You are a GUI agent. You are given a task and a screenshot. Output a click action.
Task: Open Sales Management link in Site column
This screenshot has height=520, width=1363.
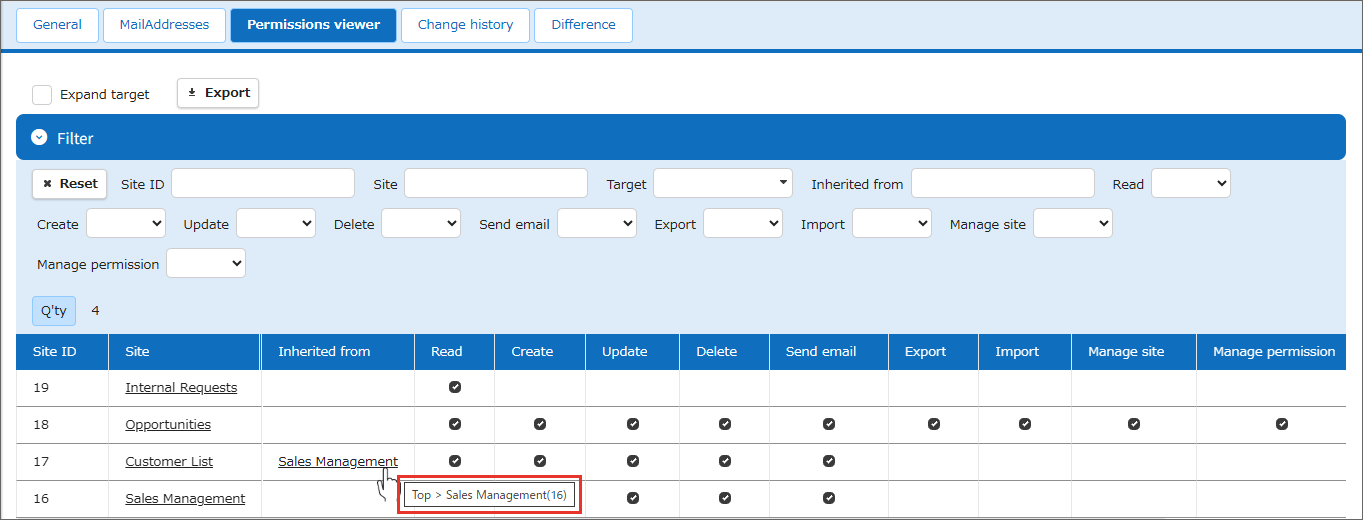(185, 499)
